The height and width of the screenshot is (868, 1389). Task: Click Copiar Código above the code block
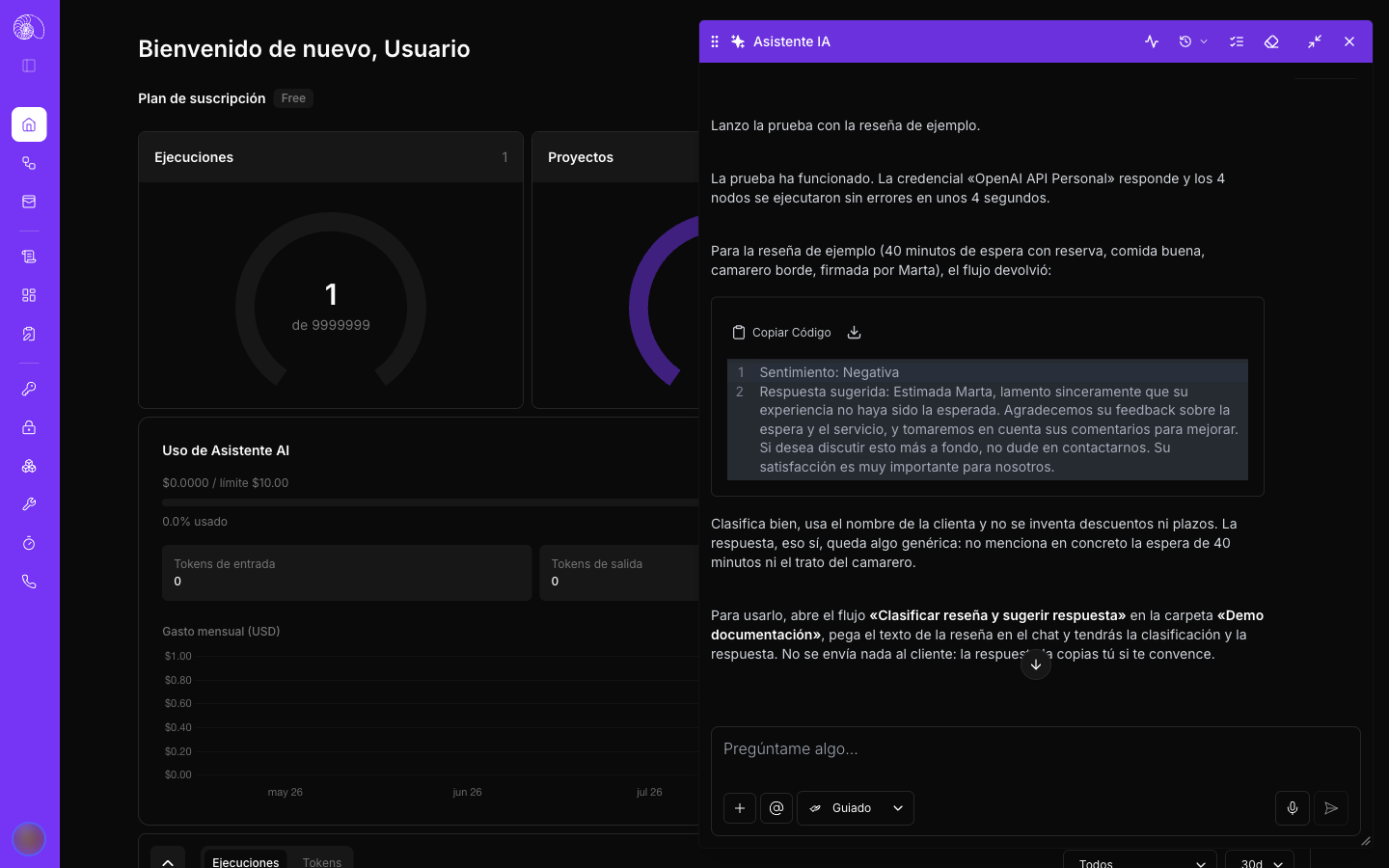tap(781, 333)
